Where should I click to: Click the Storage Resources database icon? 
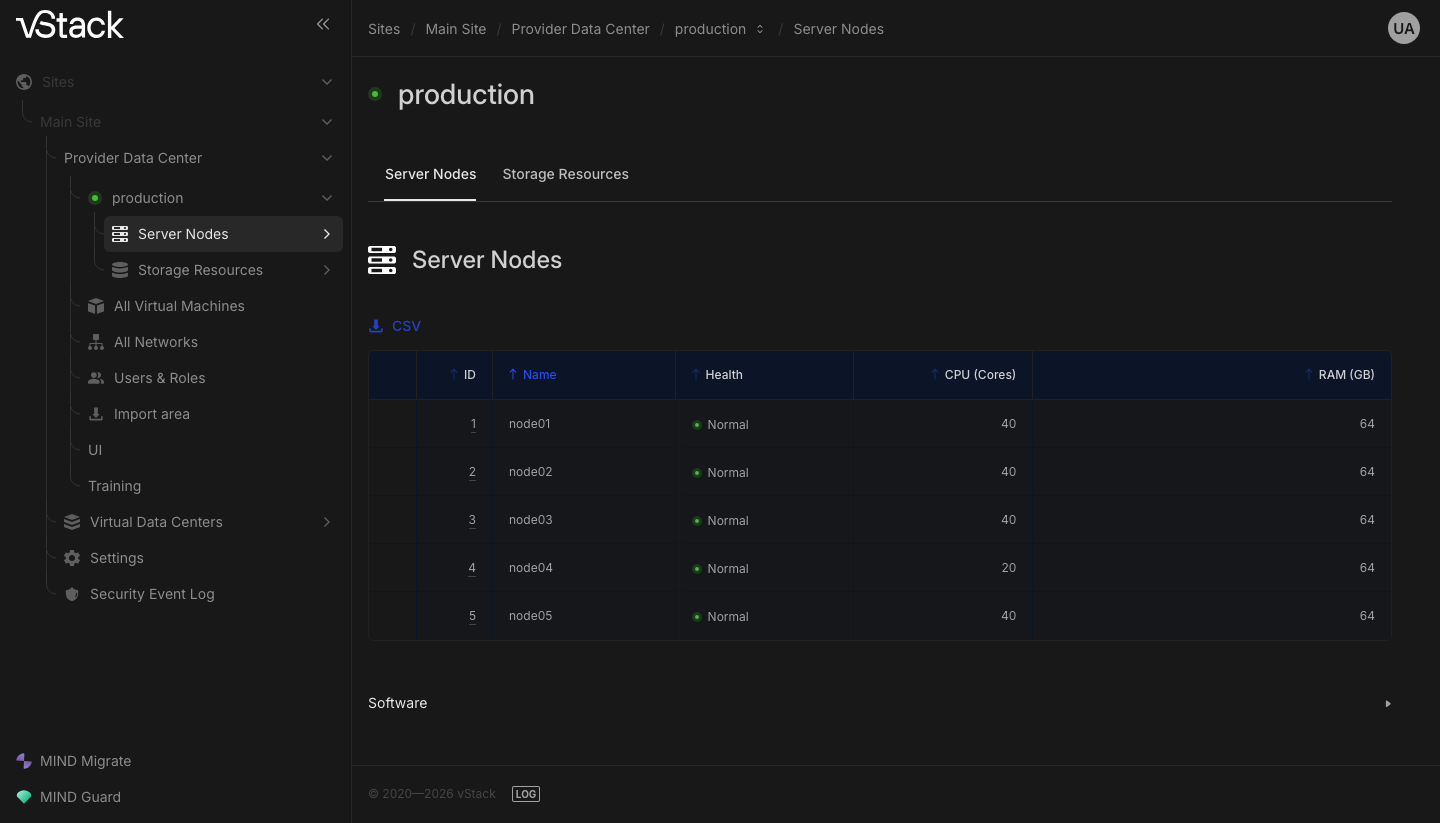[x=120, y=270]
